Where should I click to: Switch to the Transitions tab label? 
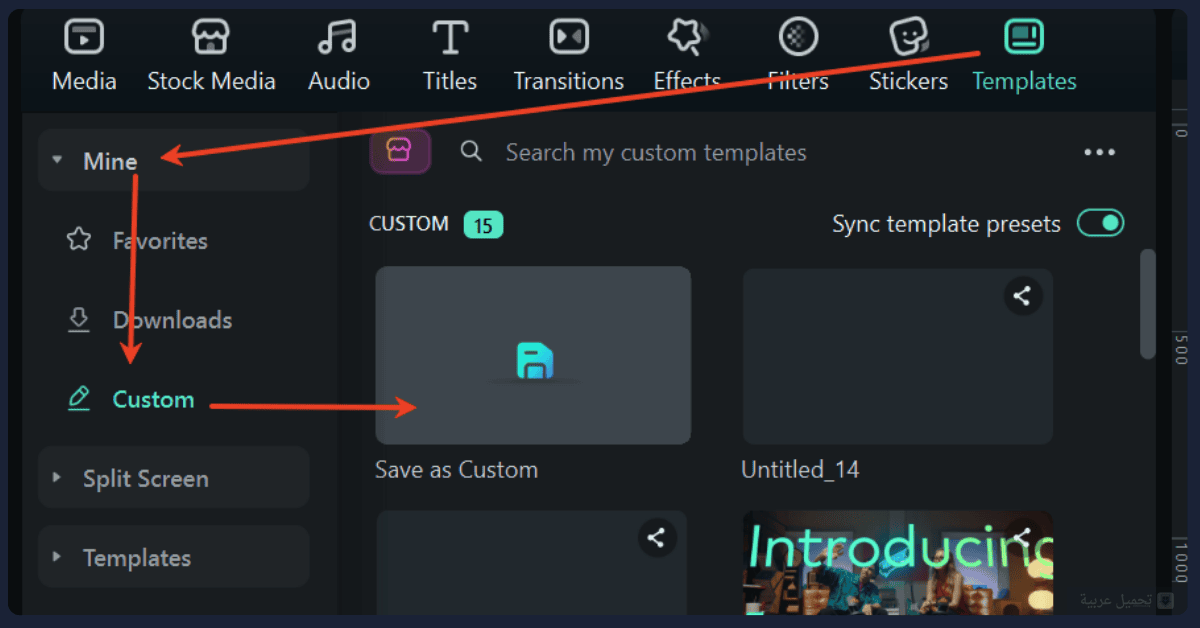click(568, 81)
